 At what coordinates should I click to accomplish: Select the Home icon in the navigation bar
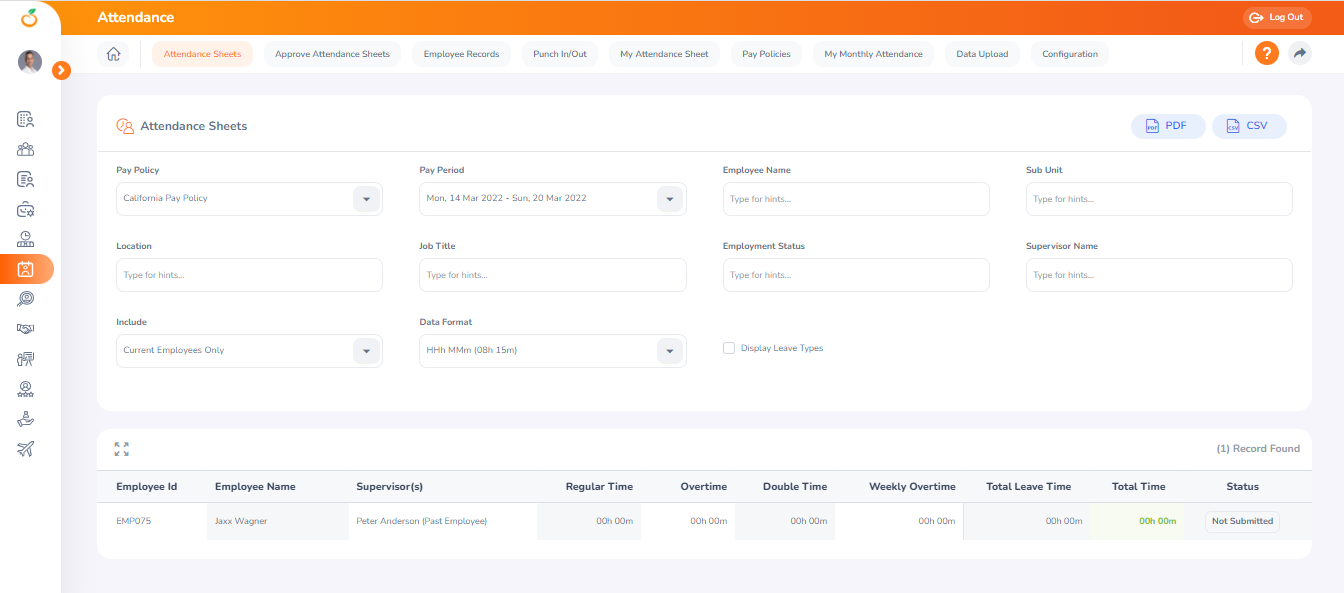click(x=114, y=54)
